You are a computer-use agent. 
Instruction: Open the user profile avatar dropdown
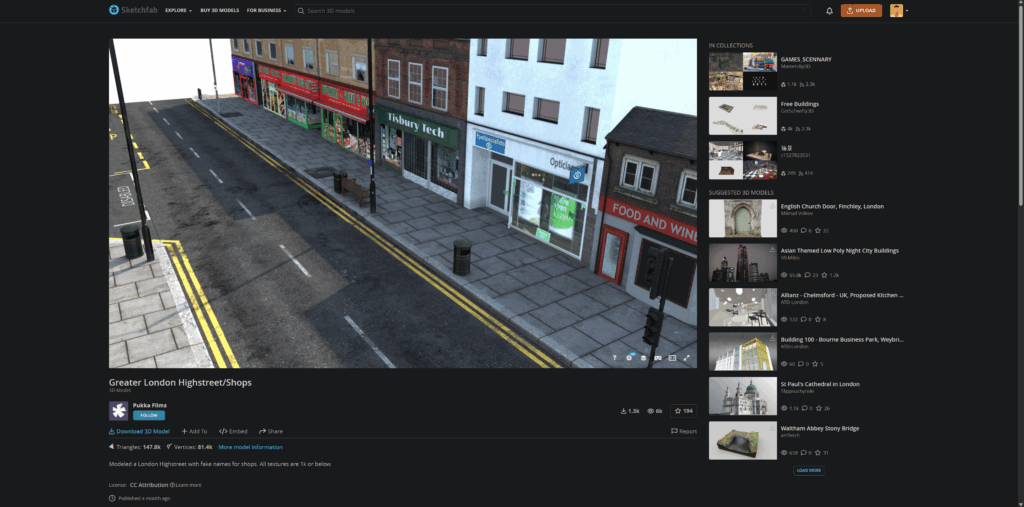pos(898,11)
